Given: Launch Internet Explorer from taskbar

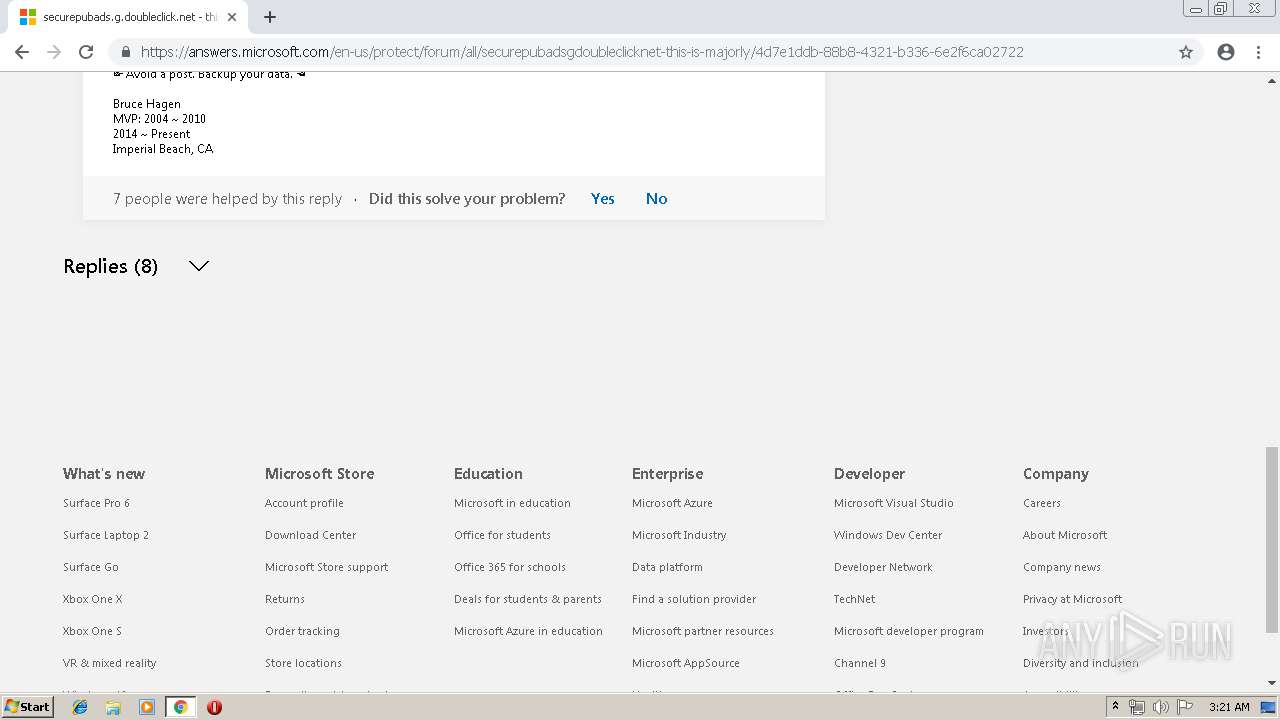Looking at the screenshot, I should coord(80,707).
